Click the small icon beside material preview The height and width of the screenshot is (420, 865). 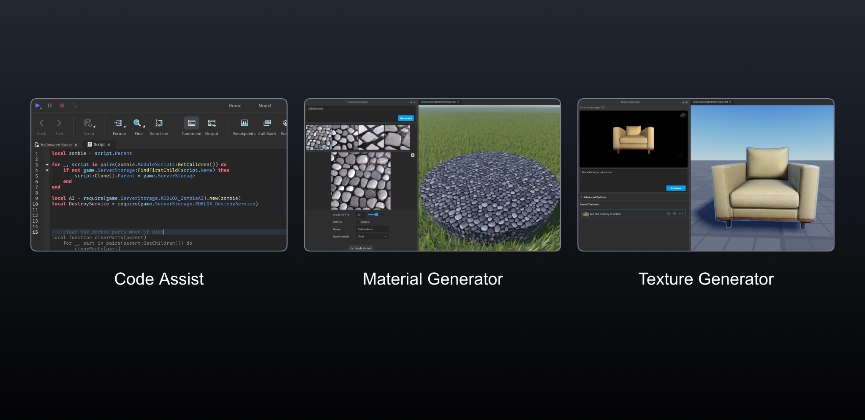[413, 156]
